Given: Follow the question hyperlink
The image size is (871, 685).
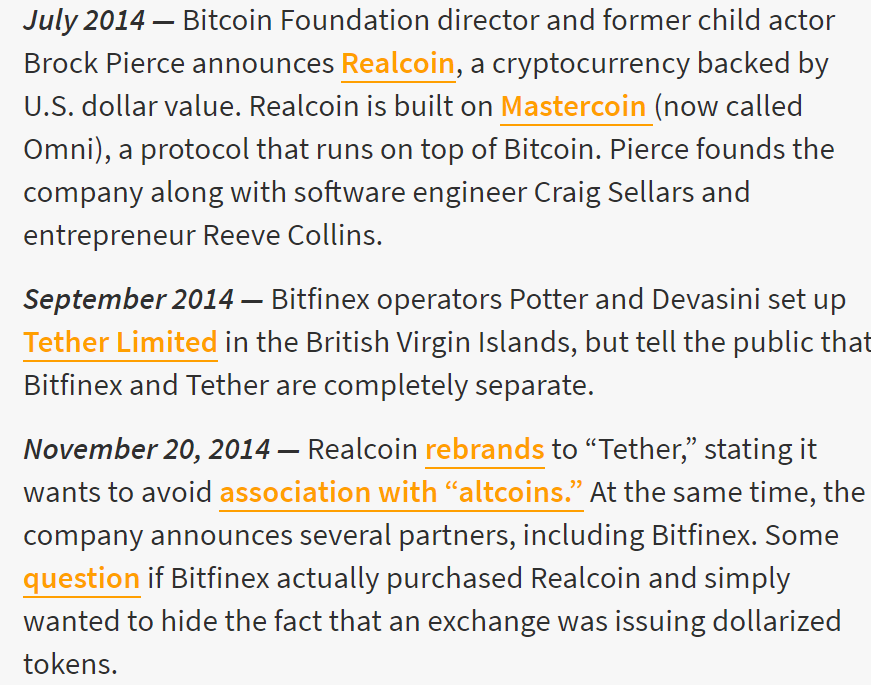Looking at the screenshot, I should point(82,579).
